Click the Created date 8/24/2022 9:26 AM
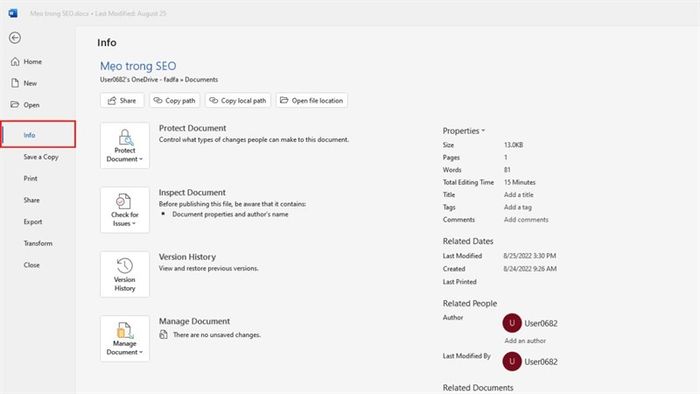Viewport: 700px width, 394px height. (x=529, y=269)
